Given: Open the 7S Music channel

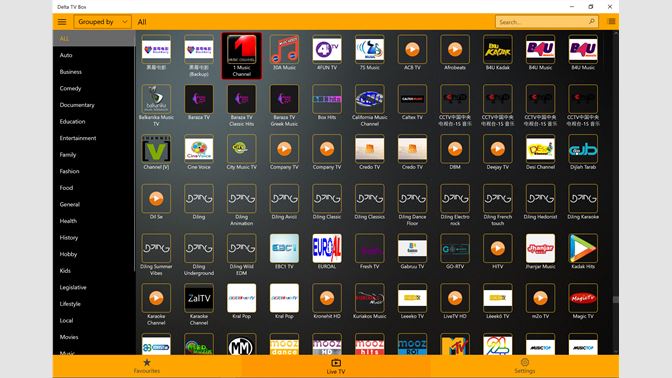Looking at the screenshot, I should click(x=369, y=53).
